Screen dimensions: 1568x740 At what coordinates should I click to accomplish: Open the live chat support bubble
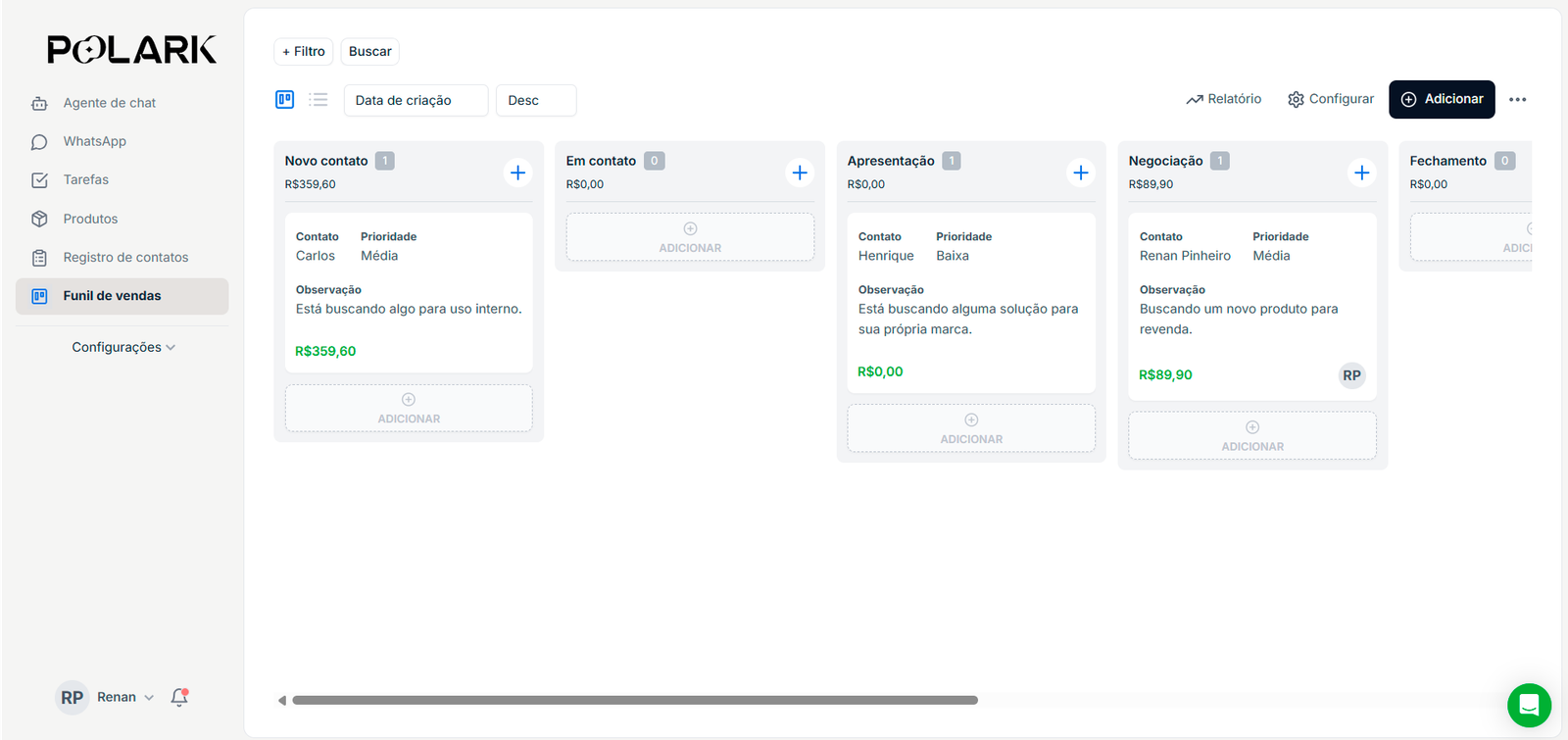(x=1529, y=705)
